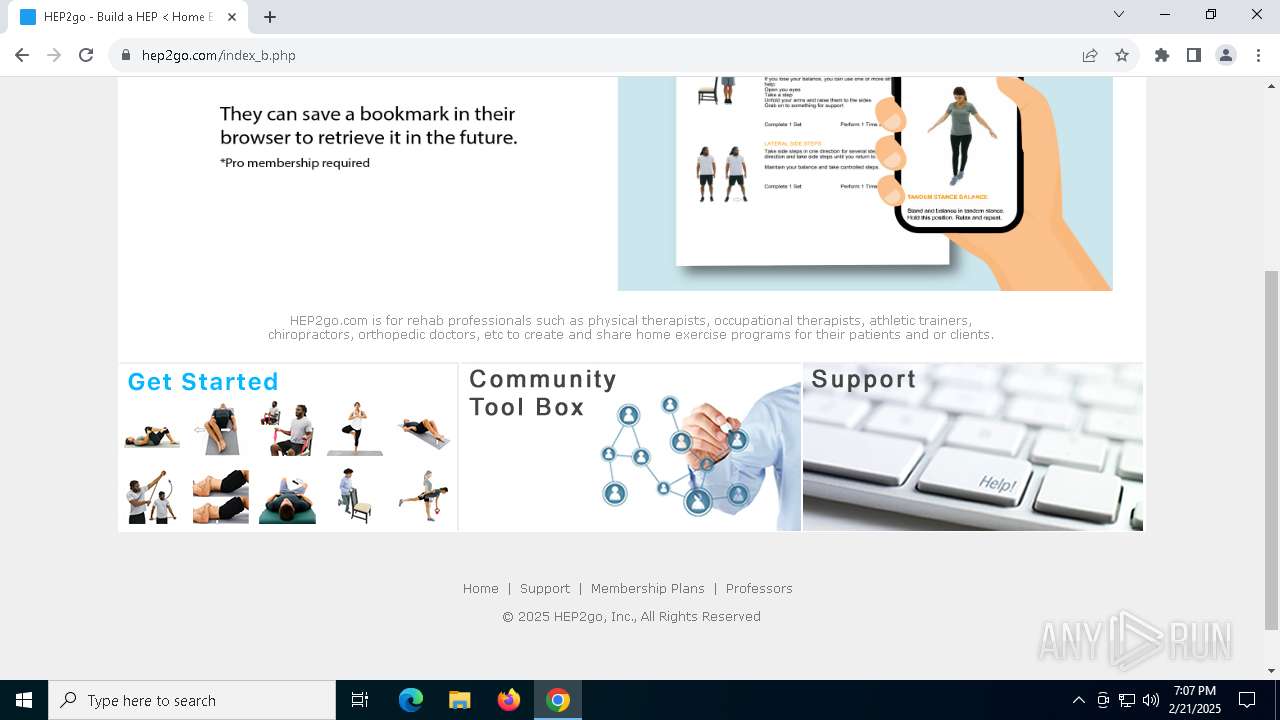Show hidden system tray icons
The width and height of the screenshot is (1280, 720).
pyautogui.click(x=1078, y=700)
